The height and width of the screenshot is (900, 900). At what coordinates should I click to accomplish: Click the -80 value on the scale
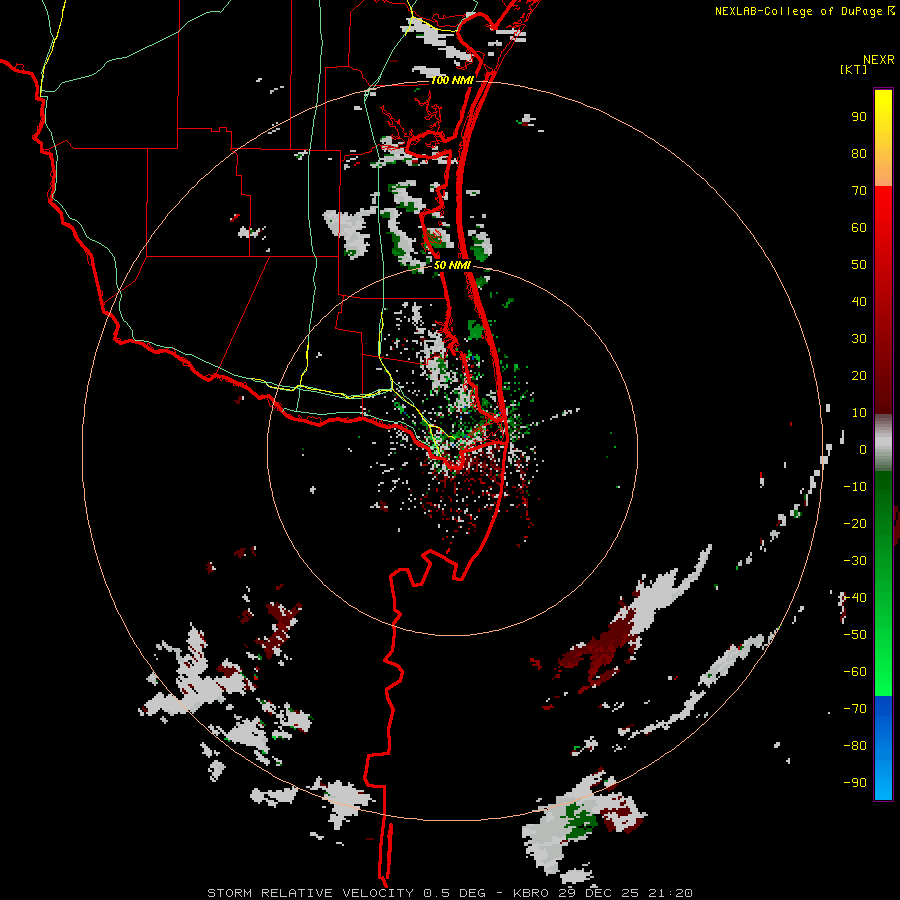click(x=855, y=746)
